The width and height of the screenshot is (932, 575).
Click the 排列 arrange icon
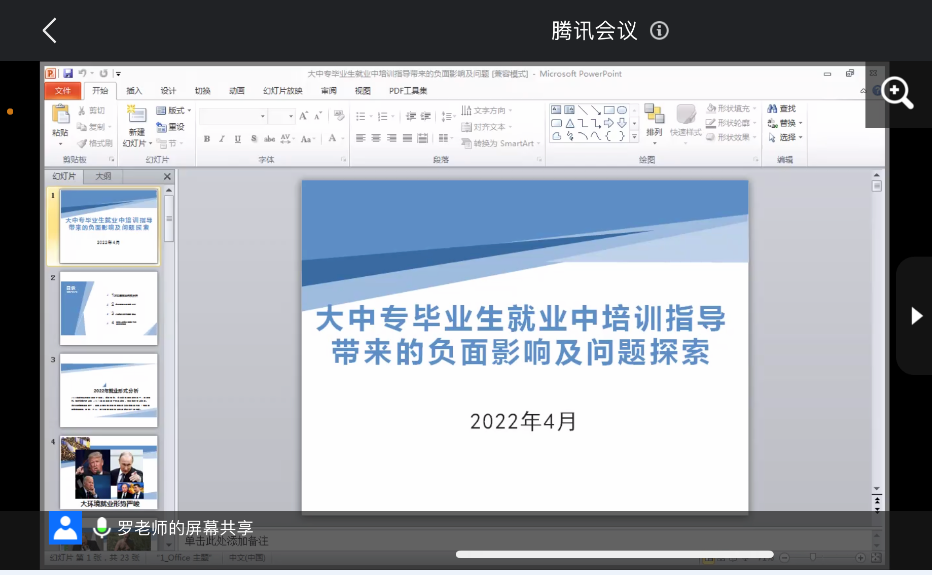(654, 114)
